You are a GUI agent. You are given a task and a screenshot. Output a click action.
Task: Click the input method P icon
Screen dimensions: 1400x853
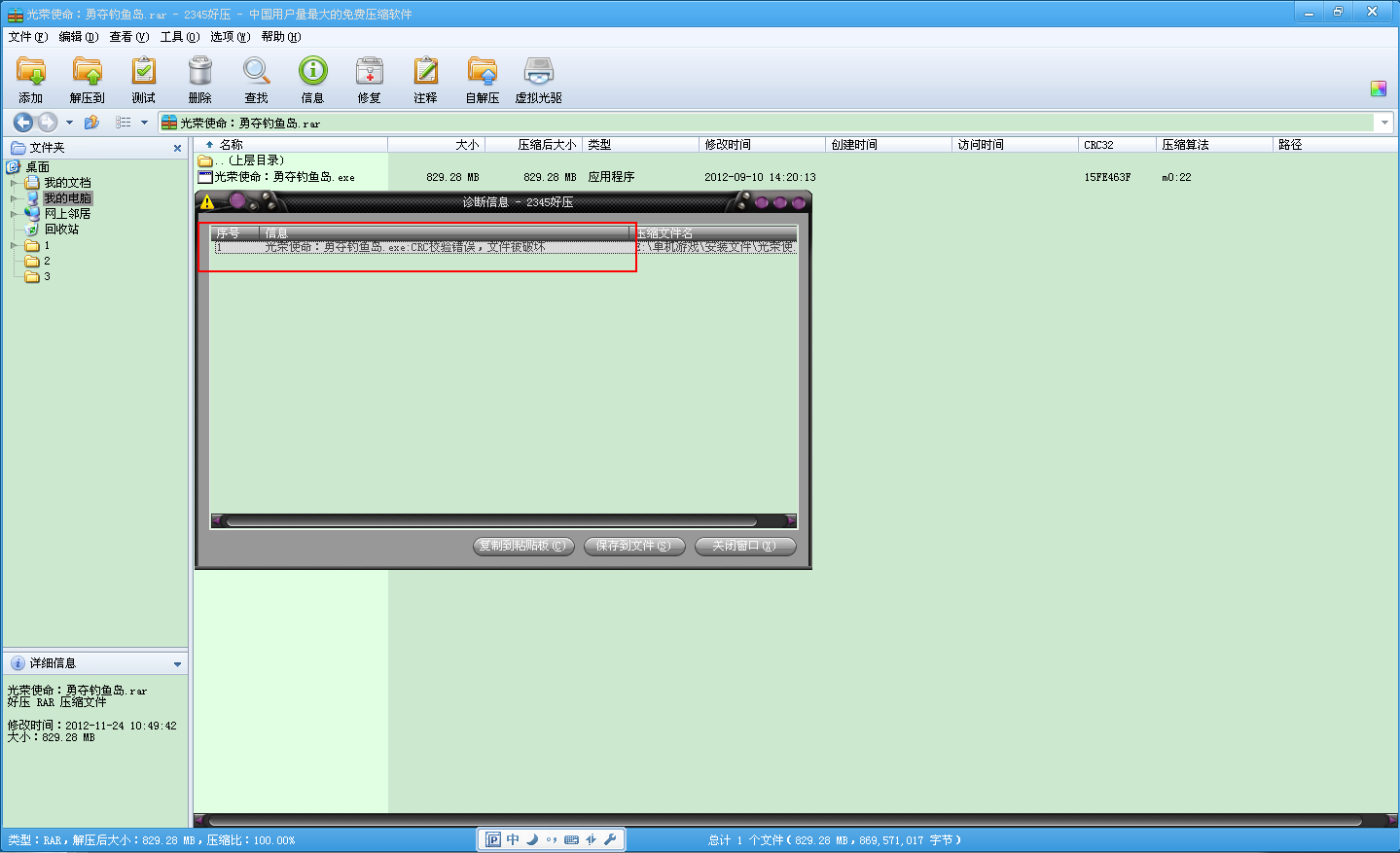(x=493, y=839)
